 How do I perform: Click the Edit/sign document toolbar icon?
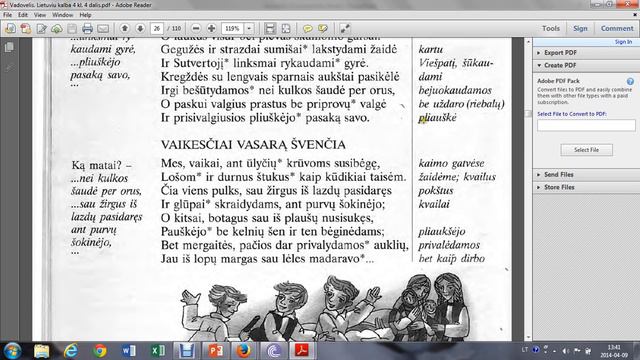point(41,28)
